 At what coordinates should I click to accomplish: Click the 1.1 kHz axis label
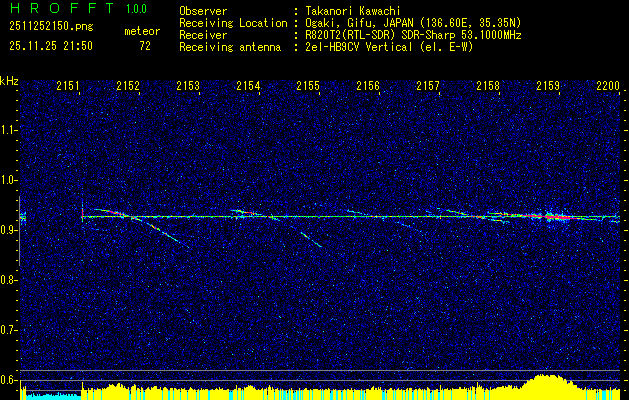coord(9,129)
